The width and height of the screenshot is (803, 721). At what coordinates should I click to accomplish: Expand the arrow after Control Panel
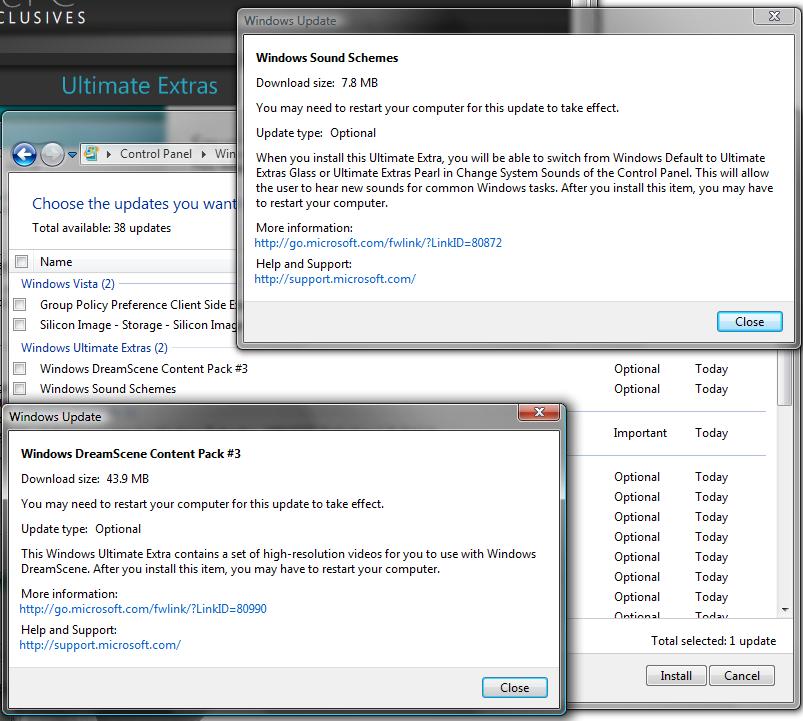tap(203, 154)
